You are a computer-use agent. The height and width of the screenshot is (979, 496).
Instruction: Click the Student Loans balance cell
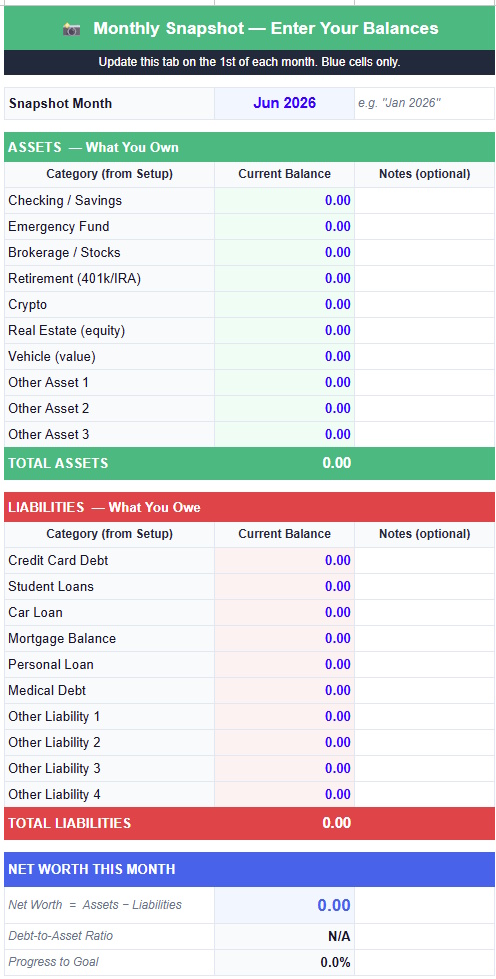pyautogui.click(x=284, y=586)
